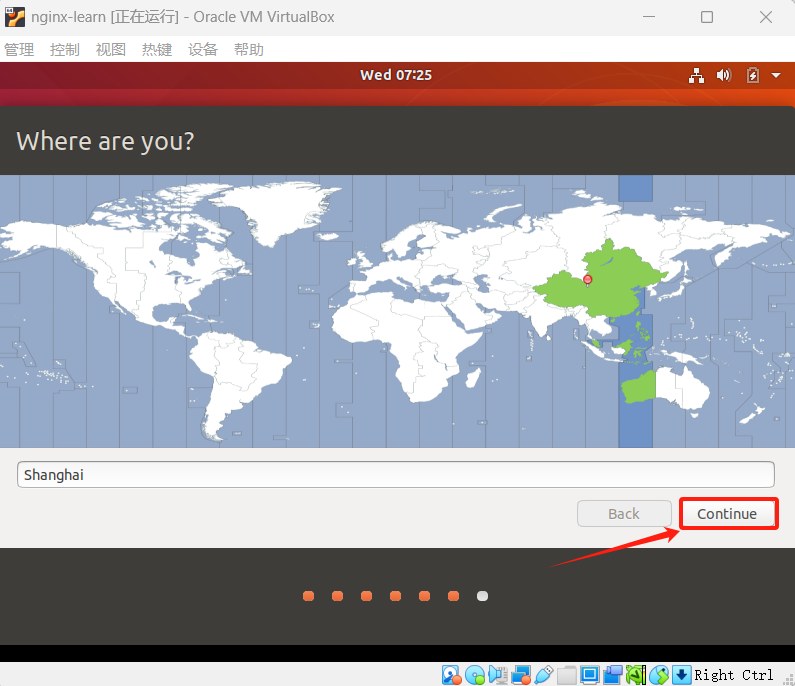Click the Wed 07:25 clock

396,75
